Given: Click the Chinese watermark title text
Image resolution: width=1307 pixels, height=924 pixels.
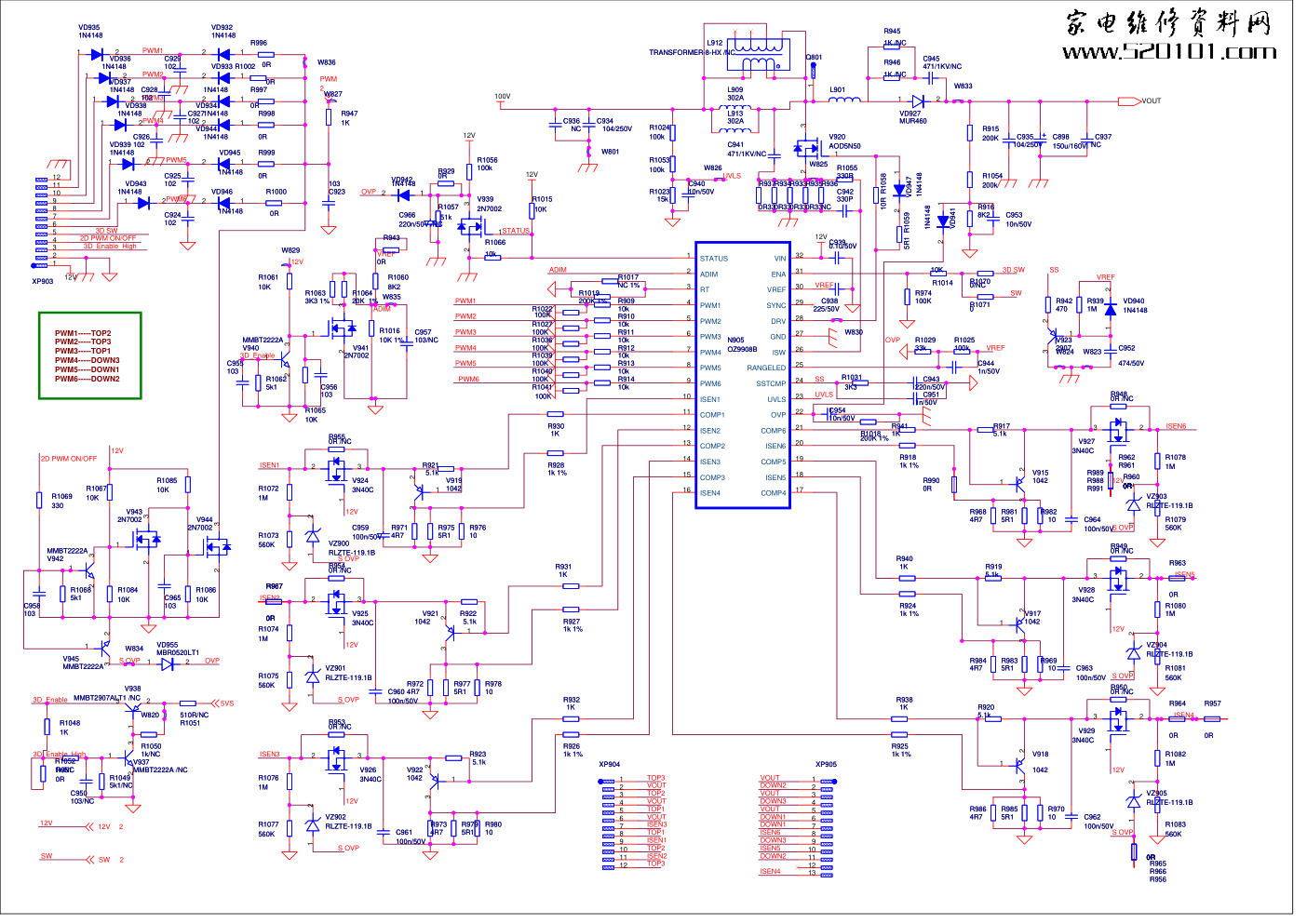Looking at the screenshot, I should coord(1169,22).
